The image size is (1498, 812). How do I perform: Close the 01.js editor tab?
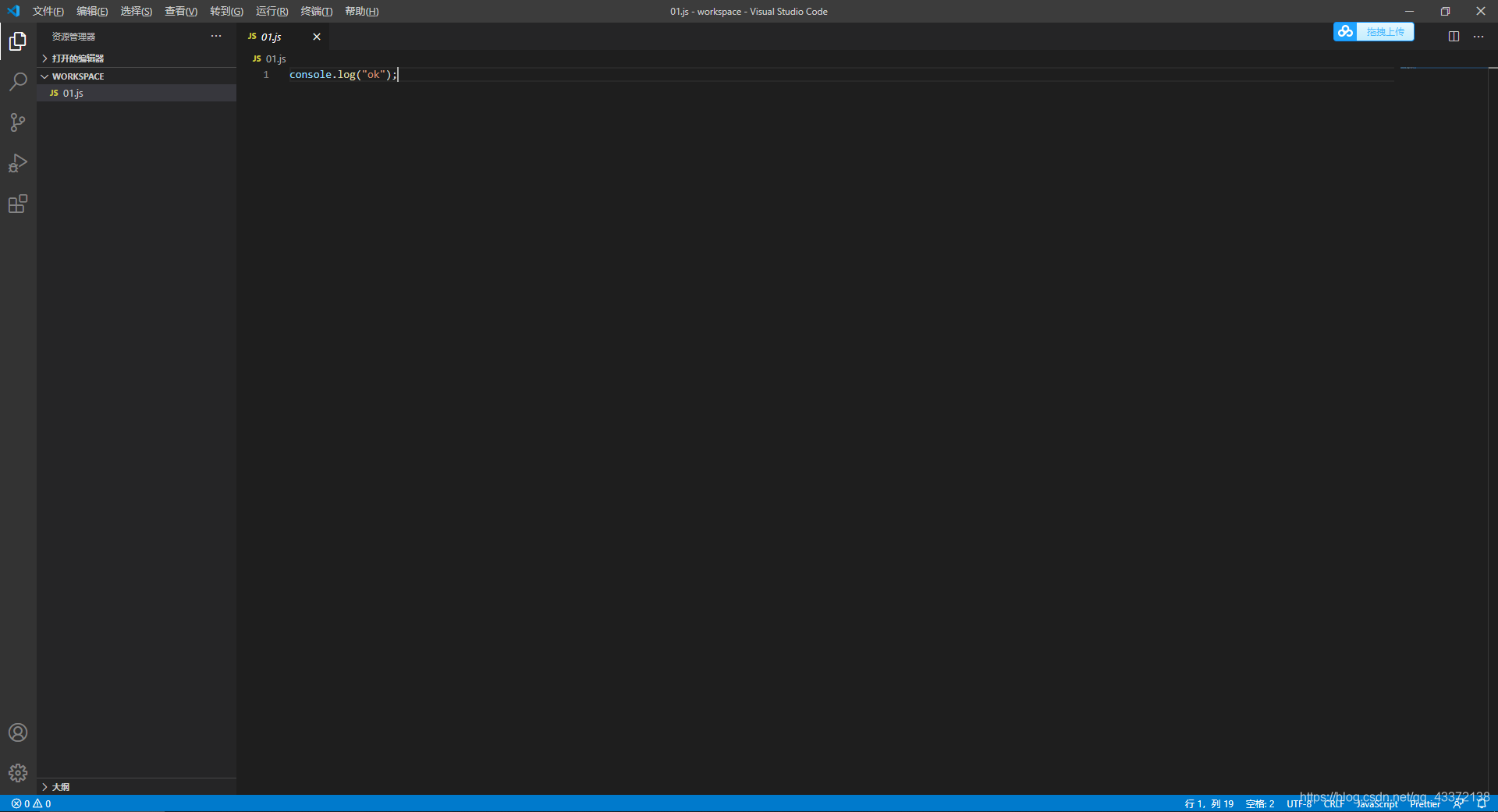317,37
